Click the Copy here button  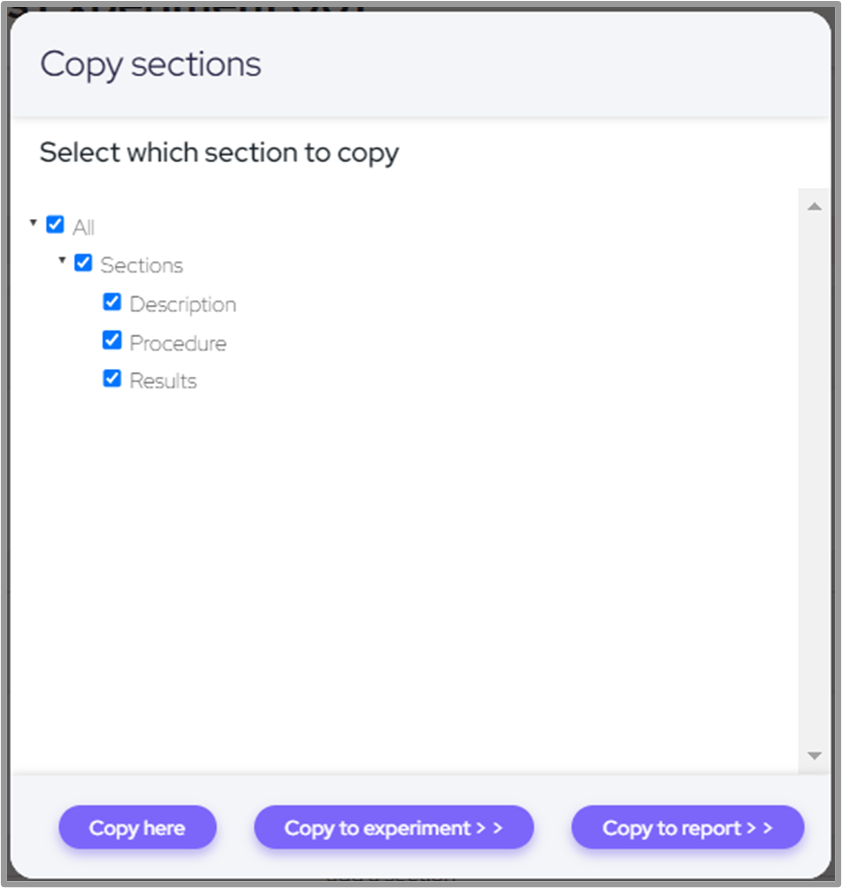click(137, 828)
